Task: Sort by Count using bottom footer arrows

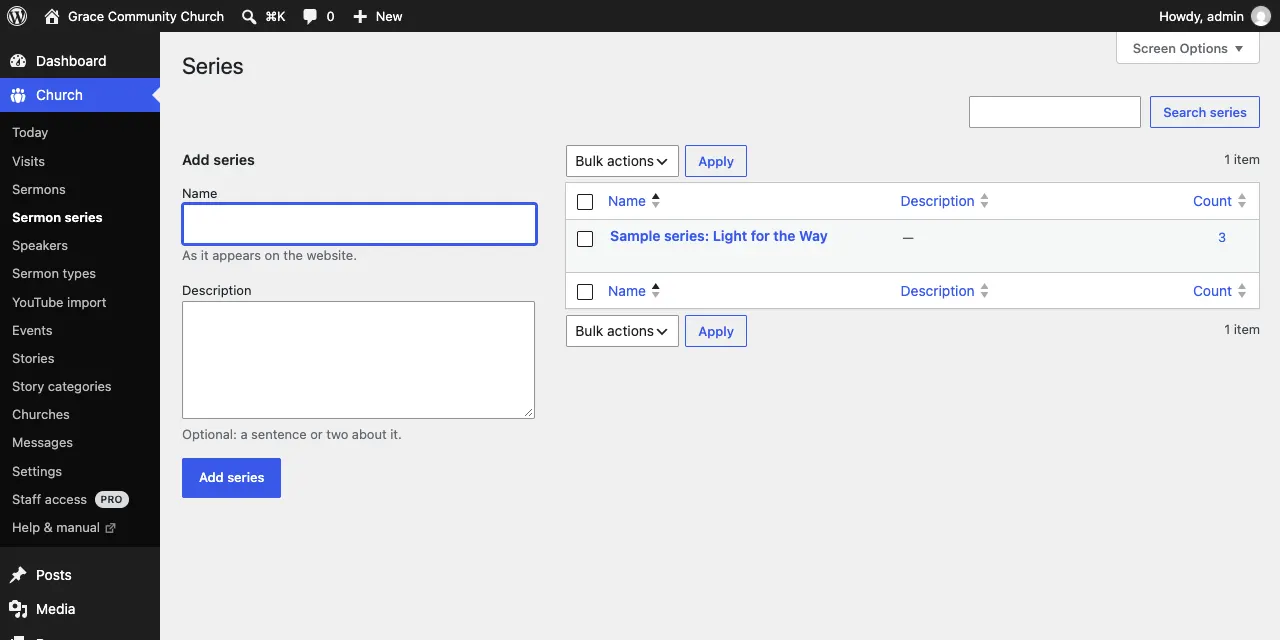Action: 1242,291
